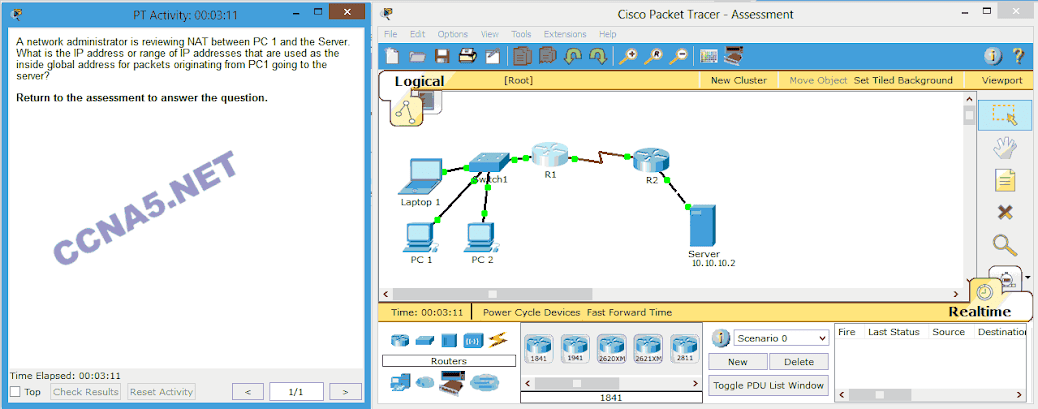The image size is (1038, 409).
Task: Toggle the Top checkbox in PT Activity
Action: [15, 392]
